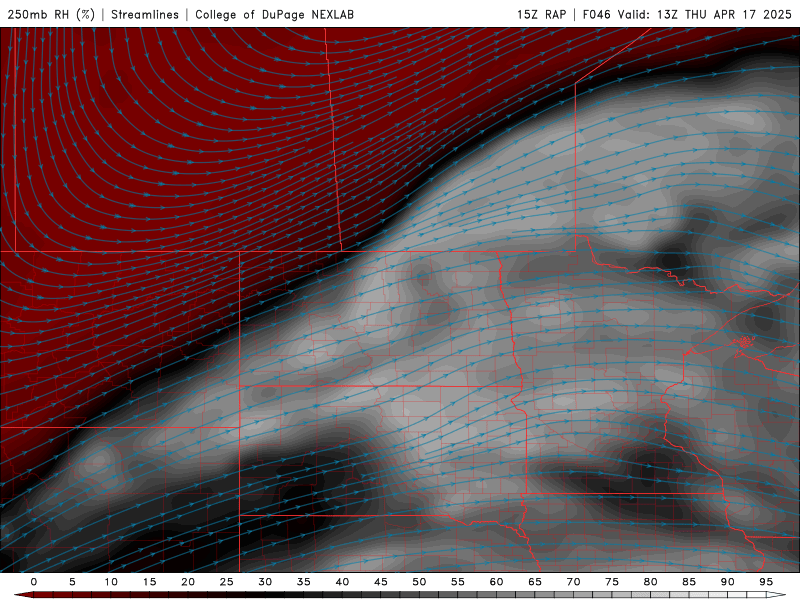
Task: Select the "15" value on the RH scale
Action: (x=149, y=582)
